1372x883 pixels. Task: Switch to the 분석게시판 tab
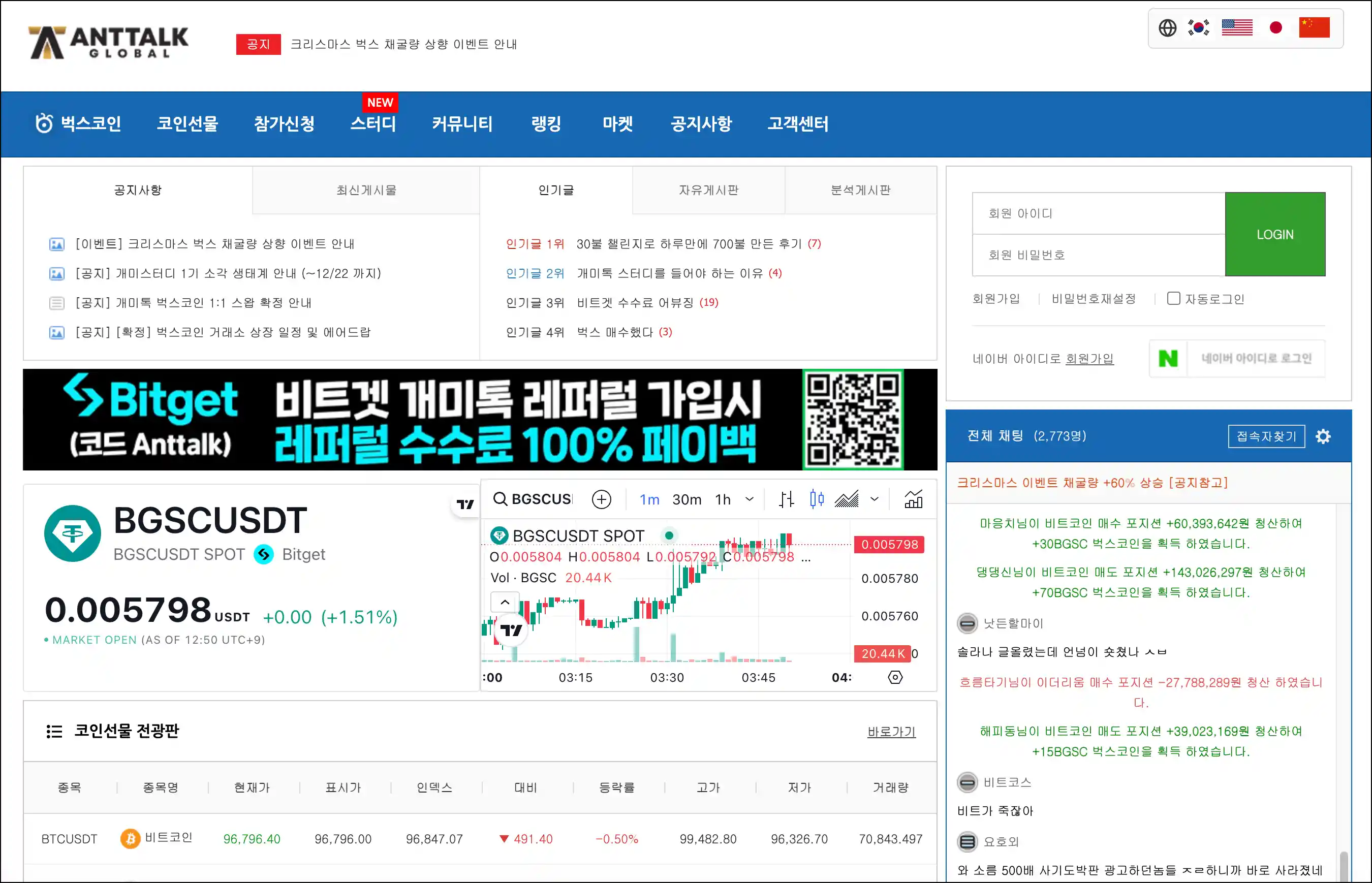[861, 191]
